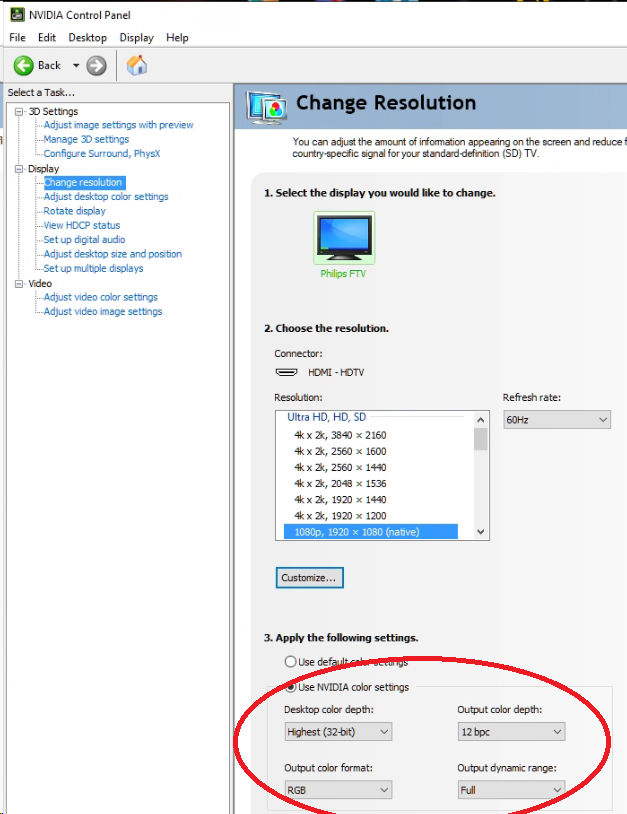Viewport: 627px width, 814px height.
Task: Click the grey Forward arrow icon
Action: 96,66
